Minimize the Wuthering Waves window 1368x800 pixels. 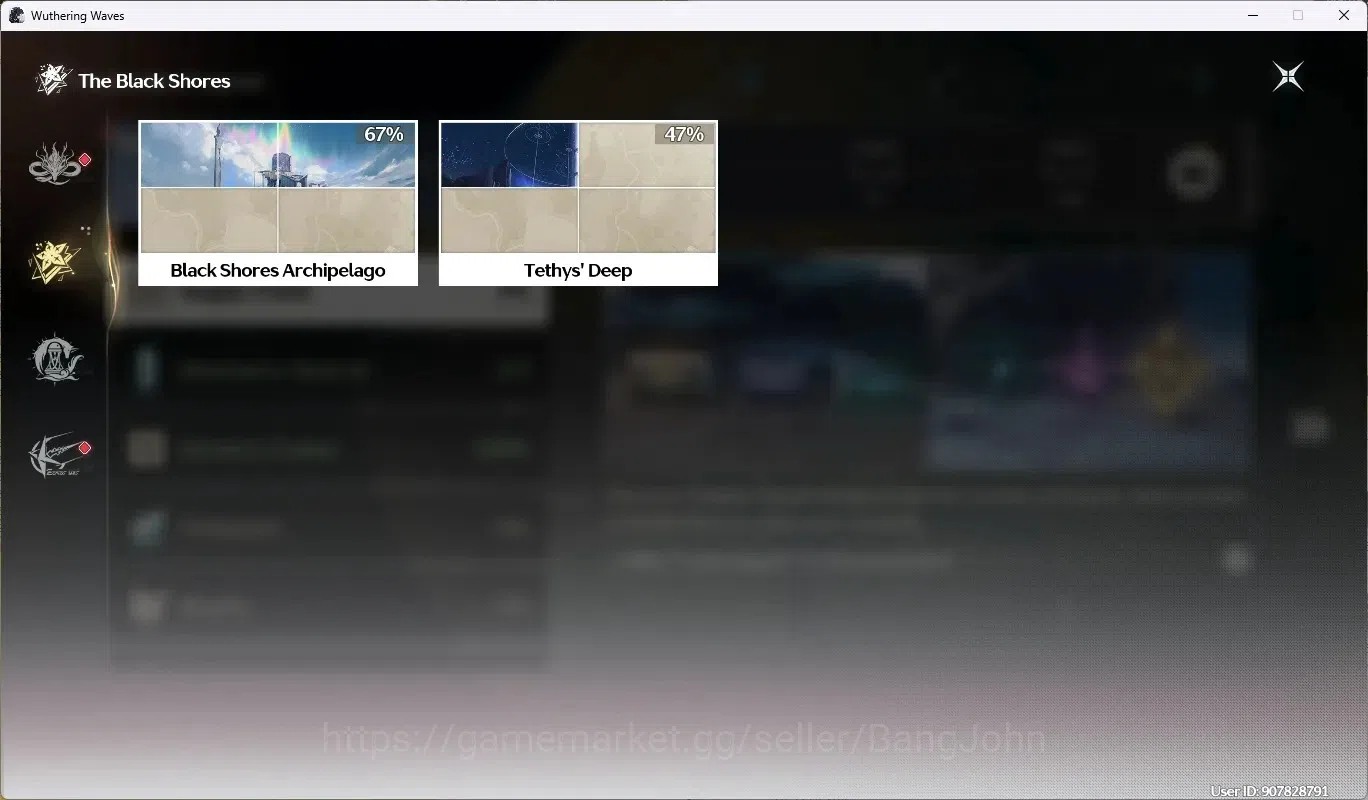[1253, 15]
